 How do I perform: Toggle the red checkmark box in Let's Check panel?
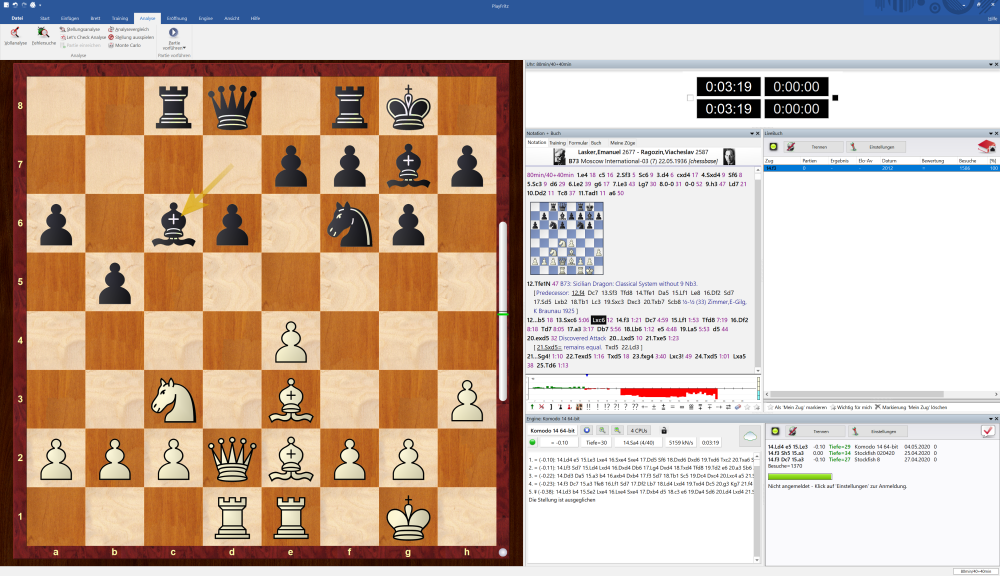click(x=987, y=430)
